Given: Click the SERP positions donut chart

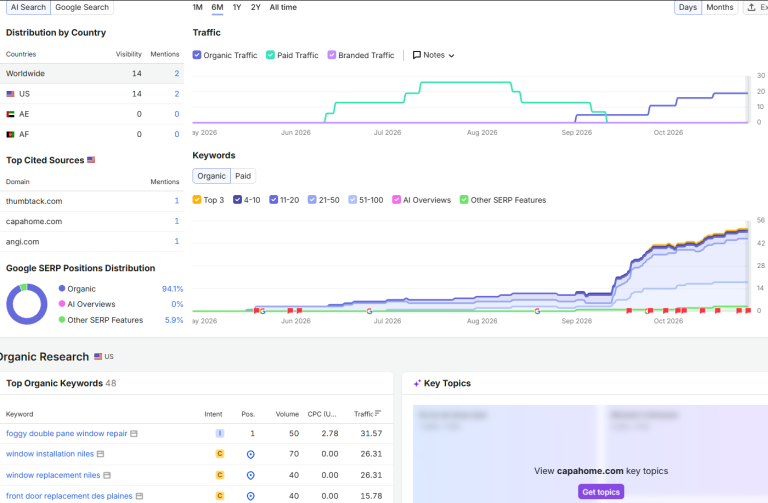Looking at the screenshot, I should pyautogui.click(x=26, y=304).
